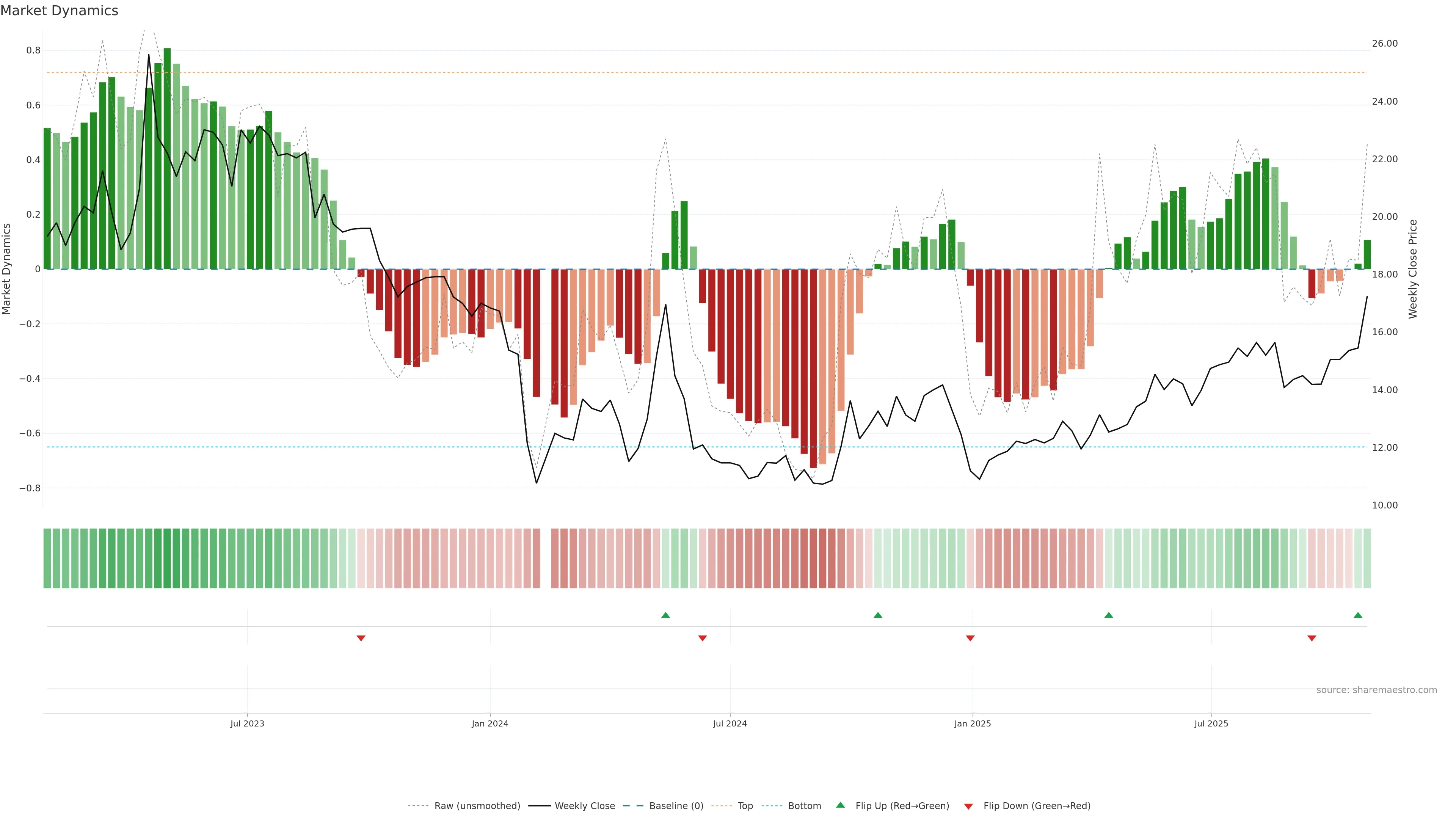Viewport: 1456px width, 819px height.
Task: Click the Market Dynamics chart title
Action: click(60, 11)
